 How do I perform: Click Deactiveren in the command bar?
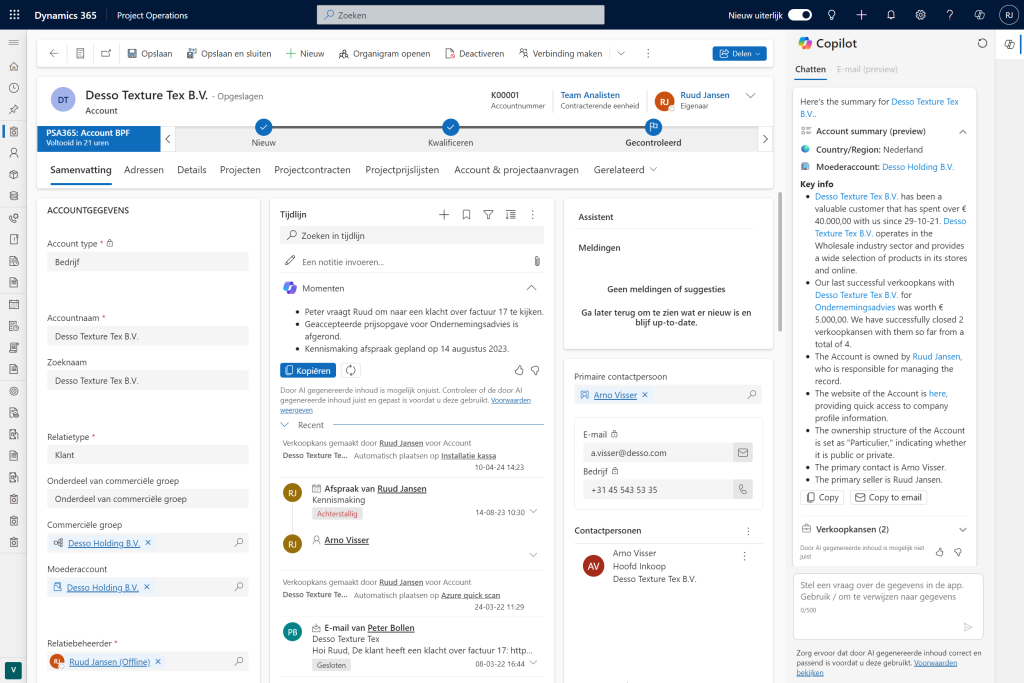tap(475, 54)
